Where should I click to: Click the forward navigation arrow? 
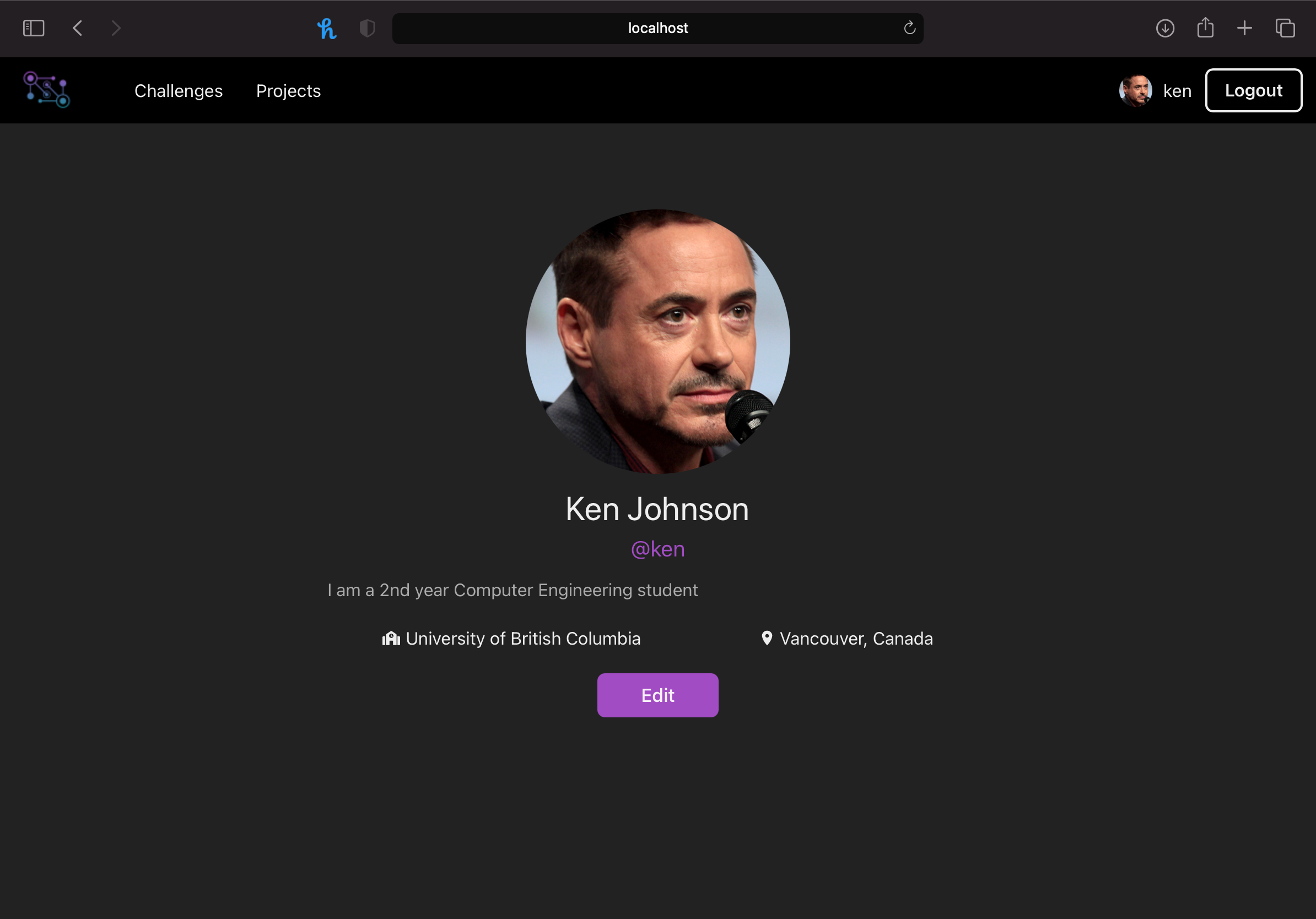tap(116, 28)
